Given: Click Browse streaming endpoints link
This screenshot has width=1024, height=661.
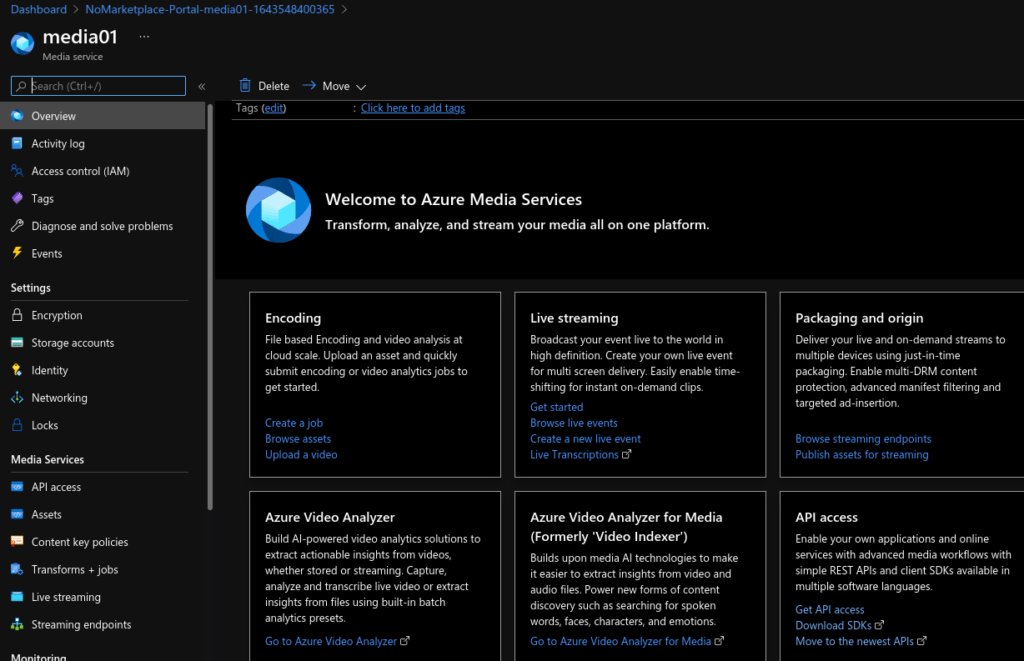Looking at the screenshot, I should 863,438.
